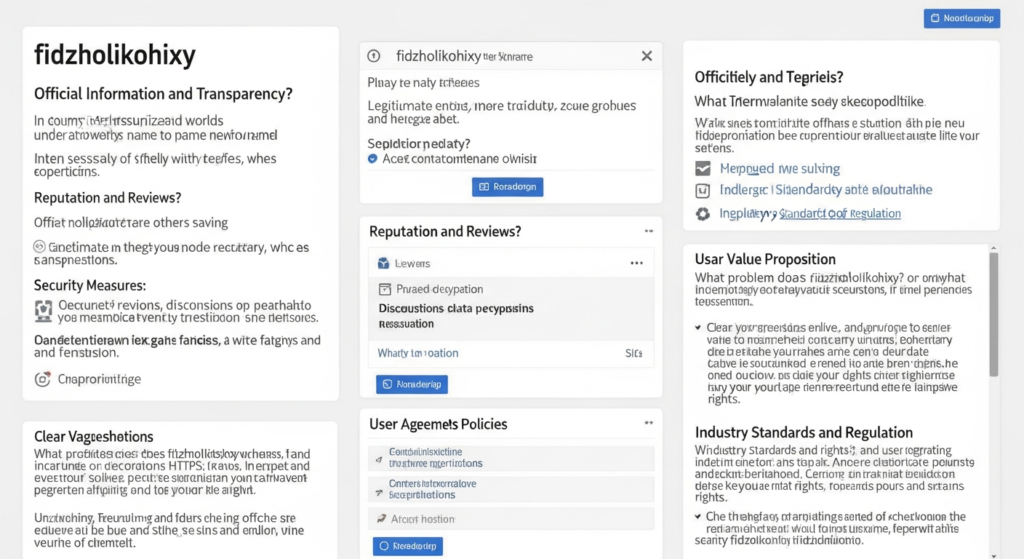Toggle the Acet contatomtenane radio option
This screenshot has height=559, width=1024.
coord(373,158)
